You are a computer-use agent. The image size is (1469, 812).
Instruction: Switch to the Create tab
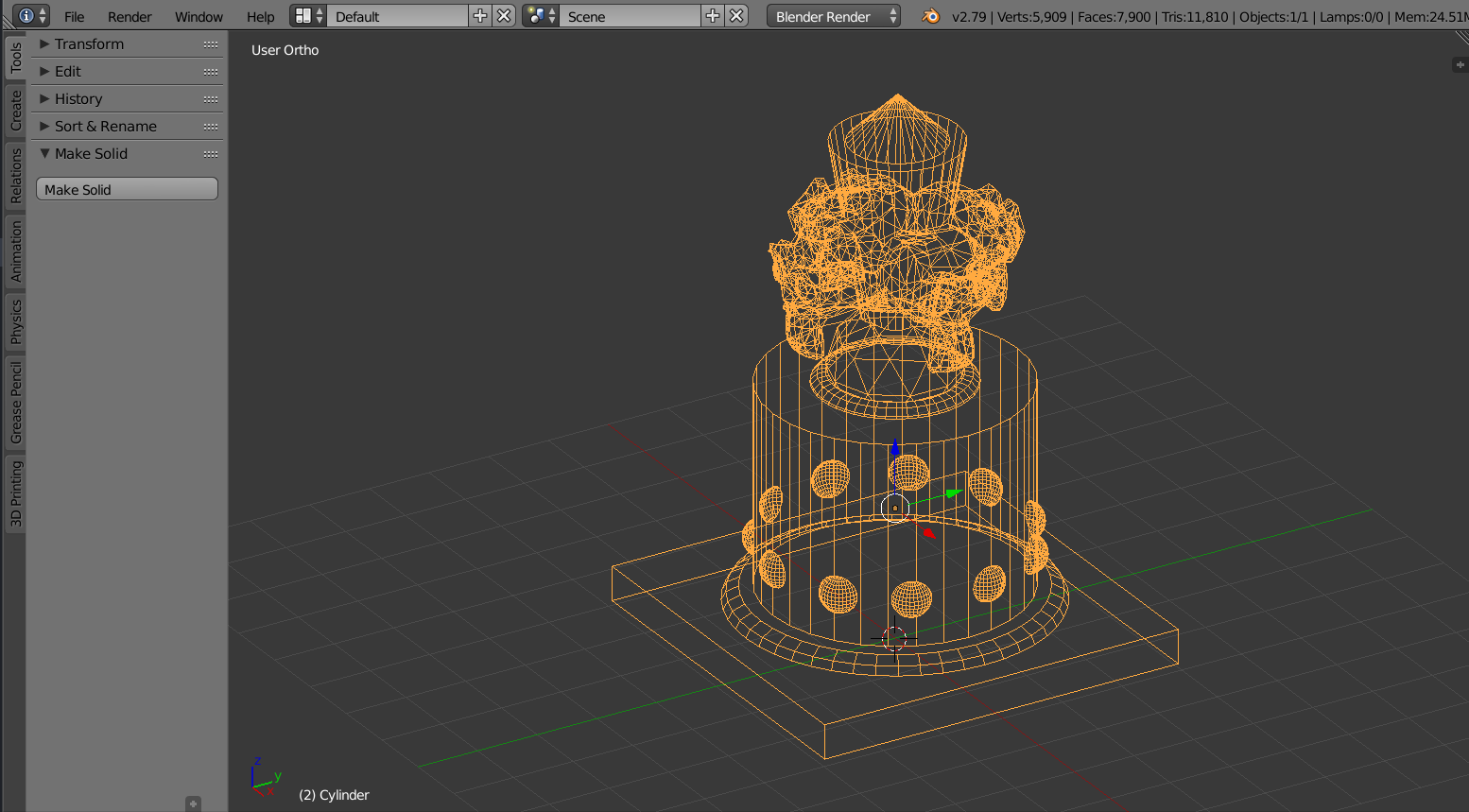click(x=15, y=111)
